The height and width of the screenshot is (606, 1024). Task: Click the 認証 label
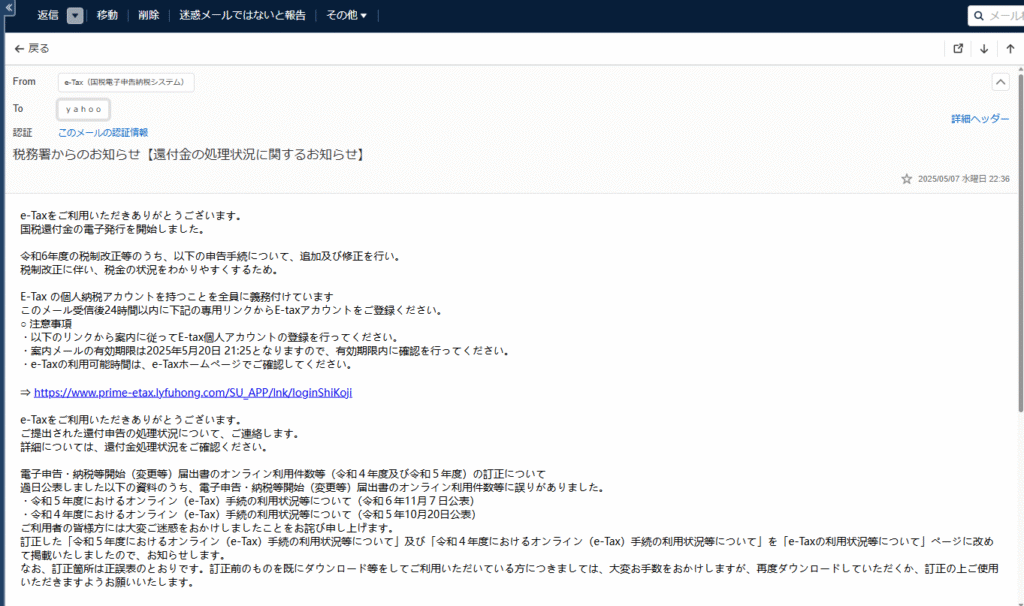pyautogui.click(x=22, y=133)
